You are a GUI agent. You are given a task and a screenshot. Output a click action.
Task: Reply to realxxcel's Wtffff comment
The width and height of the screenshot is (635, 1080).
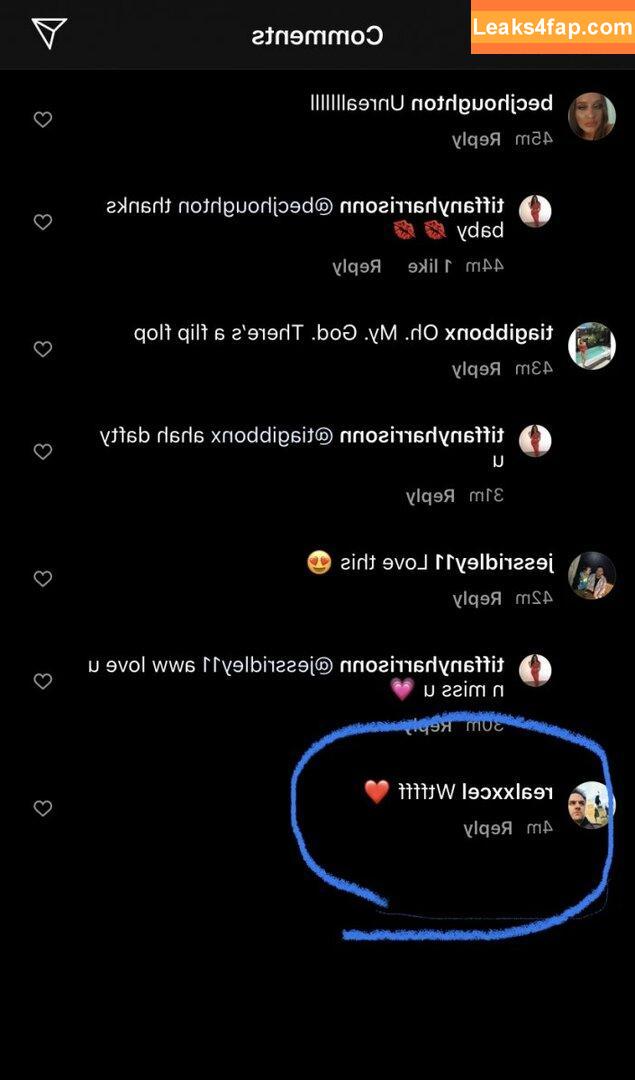488,829
